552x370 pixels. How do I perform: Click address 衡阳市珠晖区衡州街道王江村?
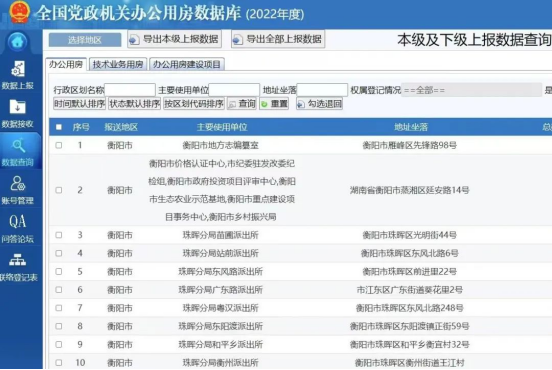[x=409, y=363]
